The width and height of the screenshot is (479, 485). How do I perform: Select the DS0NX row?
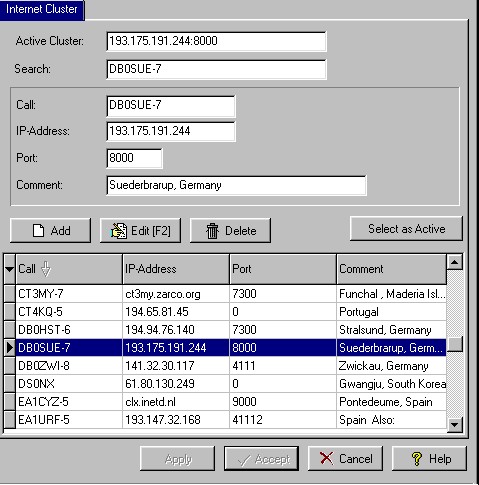[x=226, y=384]
